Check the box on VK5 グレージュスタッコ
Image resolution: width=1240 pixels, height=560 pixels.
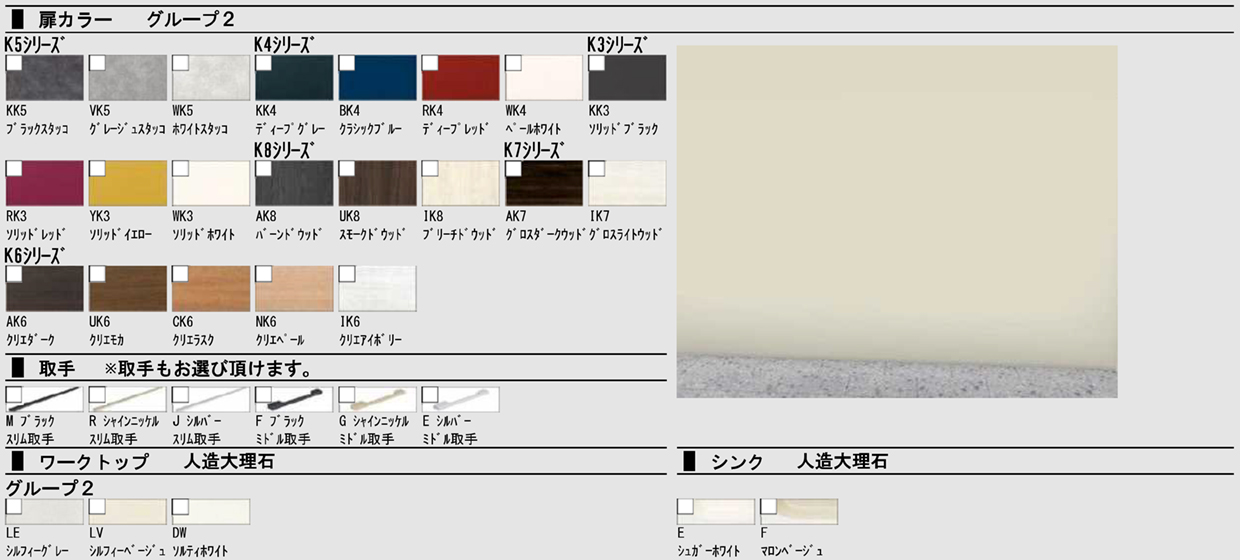tap(97, 63)
